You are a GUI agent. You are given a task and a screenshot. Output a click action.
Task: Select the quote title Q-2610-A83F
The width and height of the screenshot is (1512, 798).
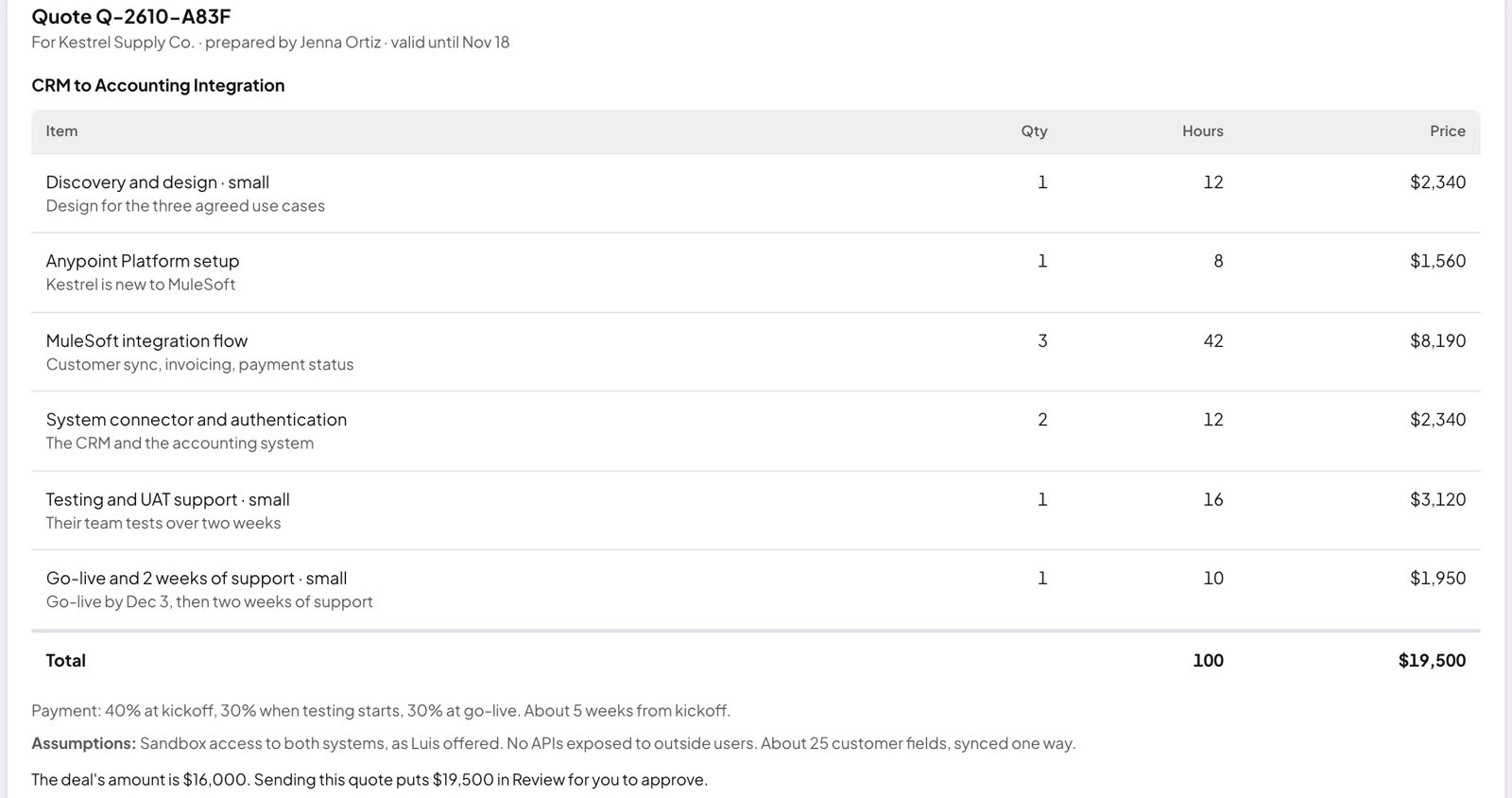[131, 16]
